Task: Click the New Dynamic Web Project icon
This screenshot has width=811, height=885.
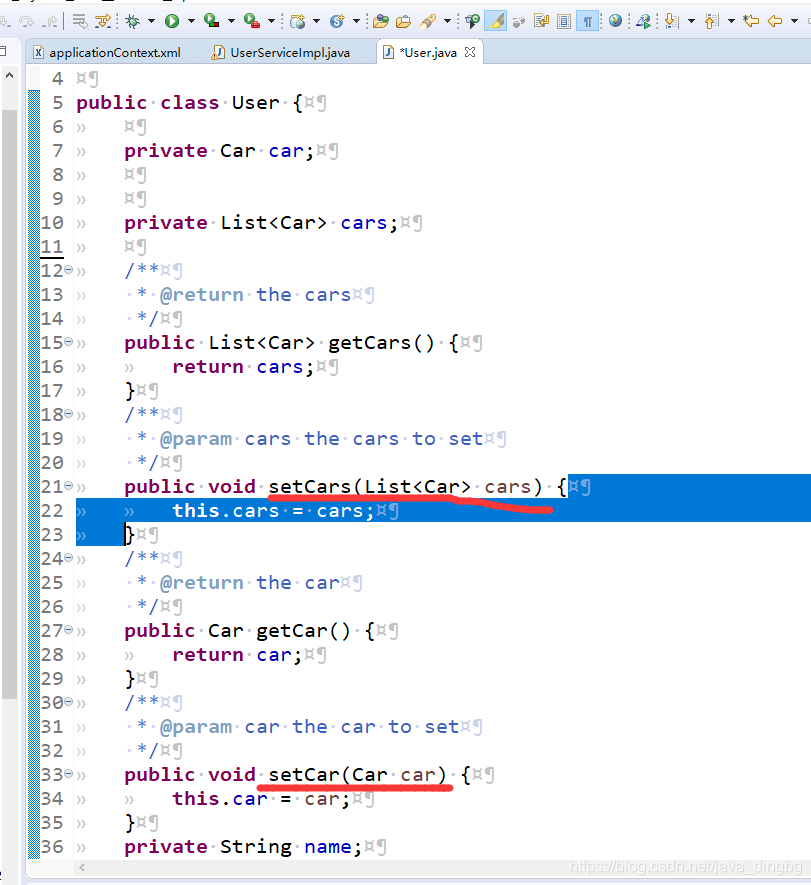Action: tap(297, 21)
